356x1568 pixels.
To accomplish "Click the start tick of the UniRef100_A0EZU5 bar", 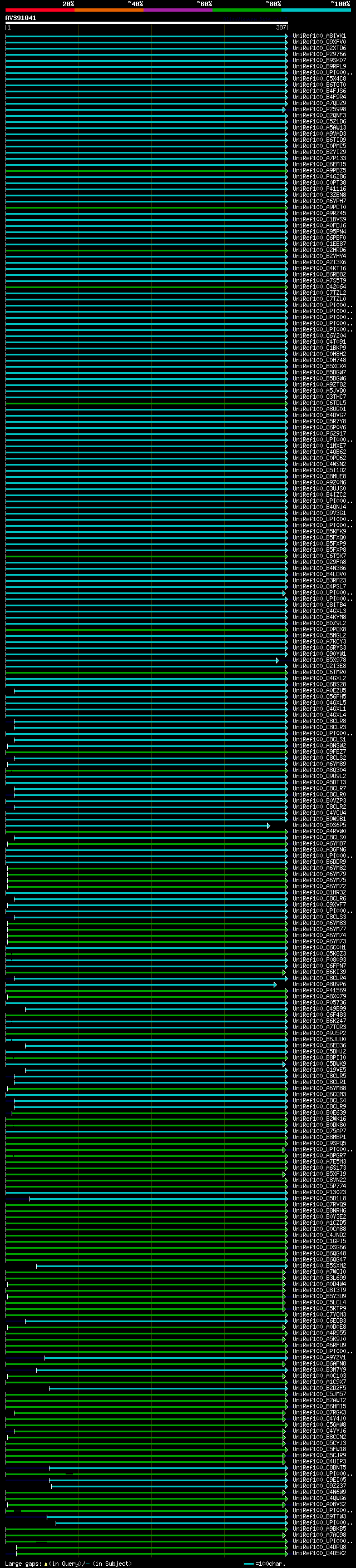I will pyautogui.click(x=14, y=691).
